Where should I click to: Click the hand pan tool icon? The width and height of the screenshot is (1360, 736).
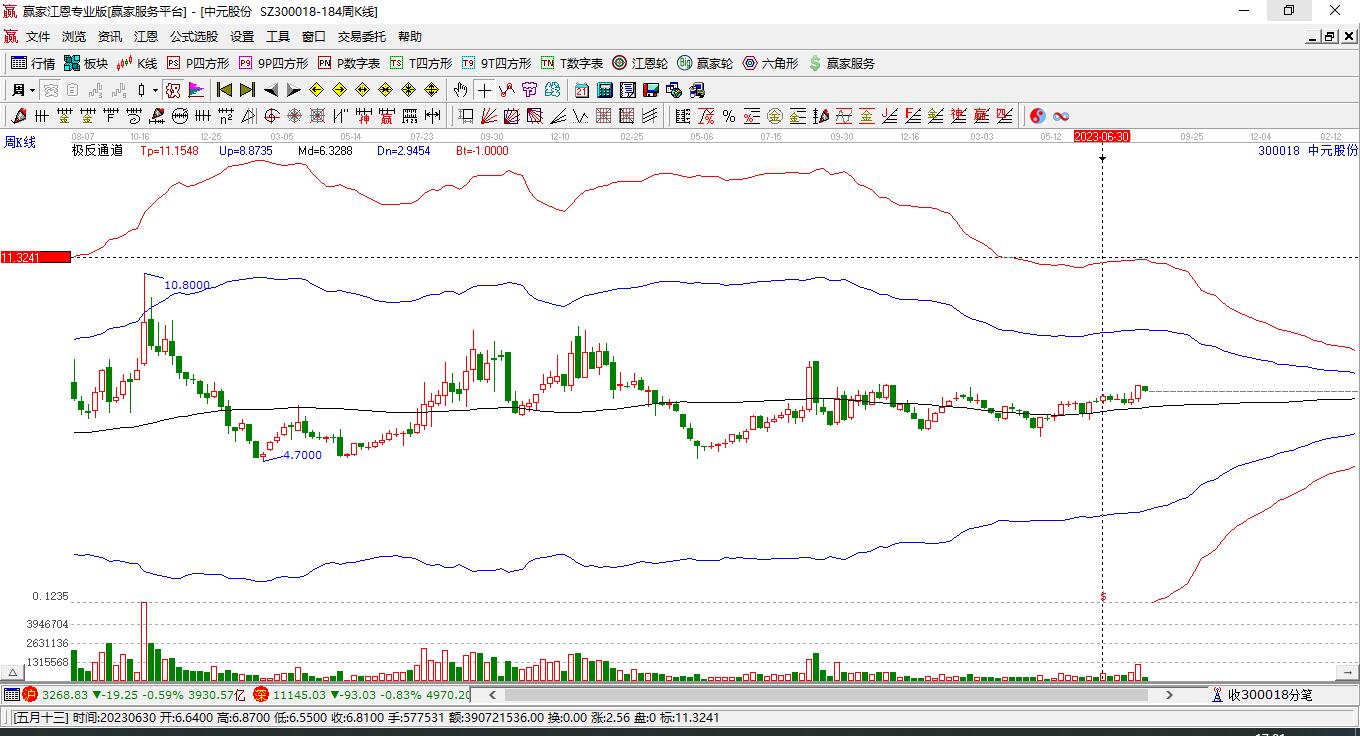click(x=460, y=90)
